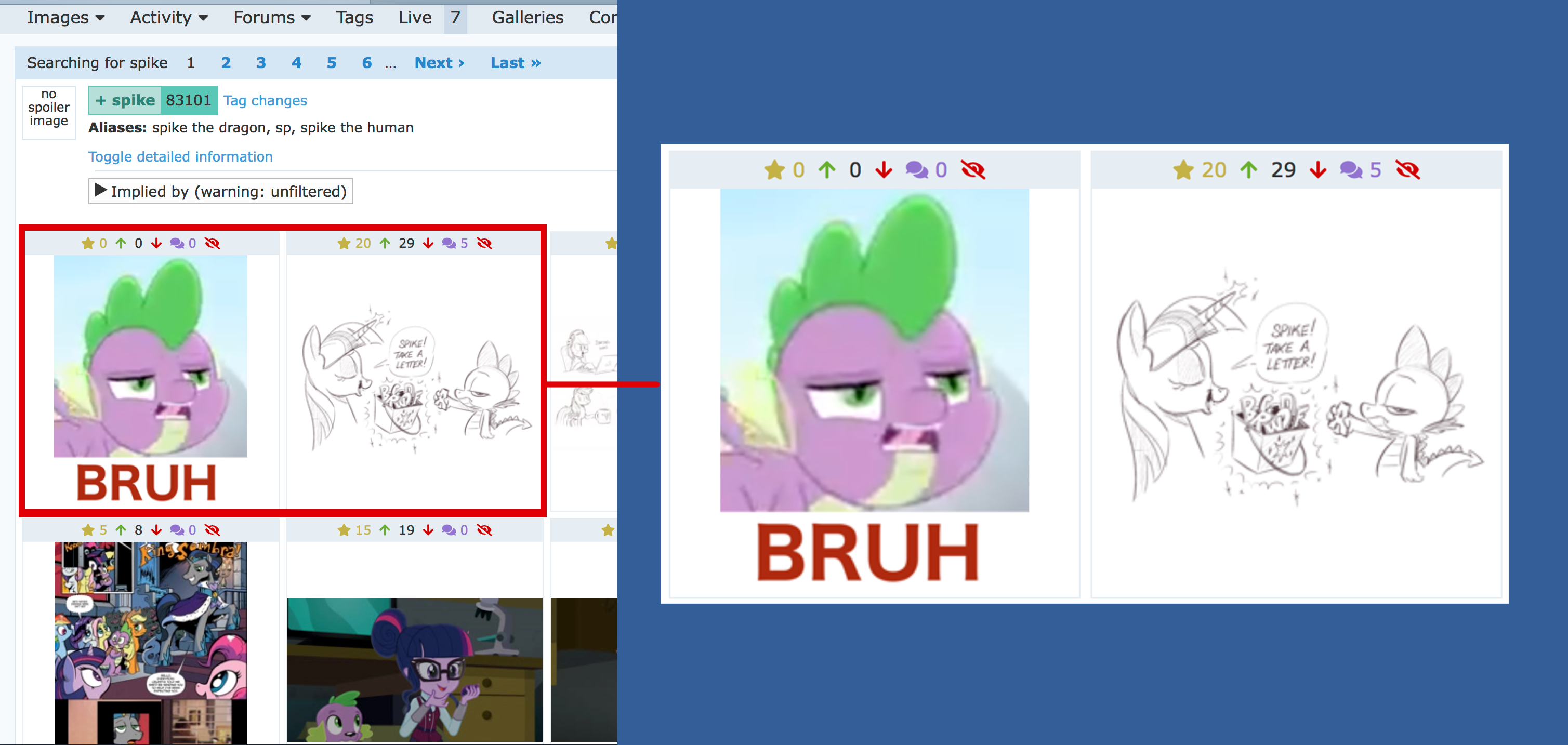The height and width of the screenshot is (745, 1568).
Task: Click the Toggle detailed information link
Action: click(x=180, y=157)
